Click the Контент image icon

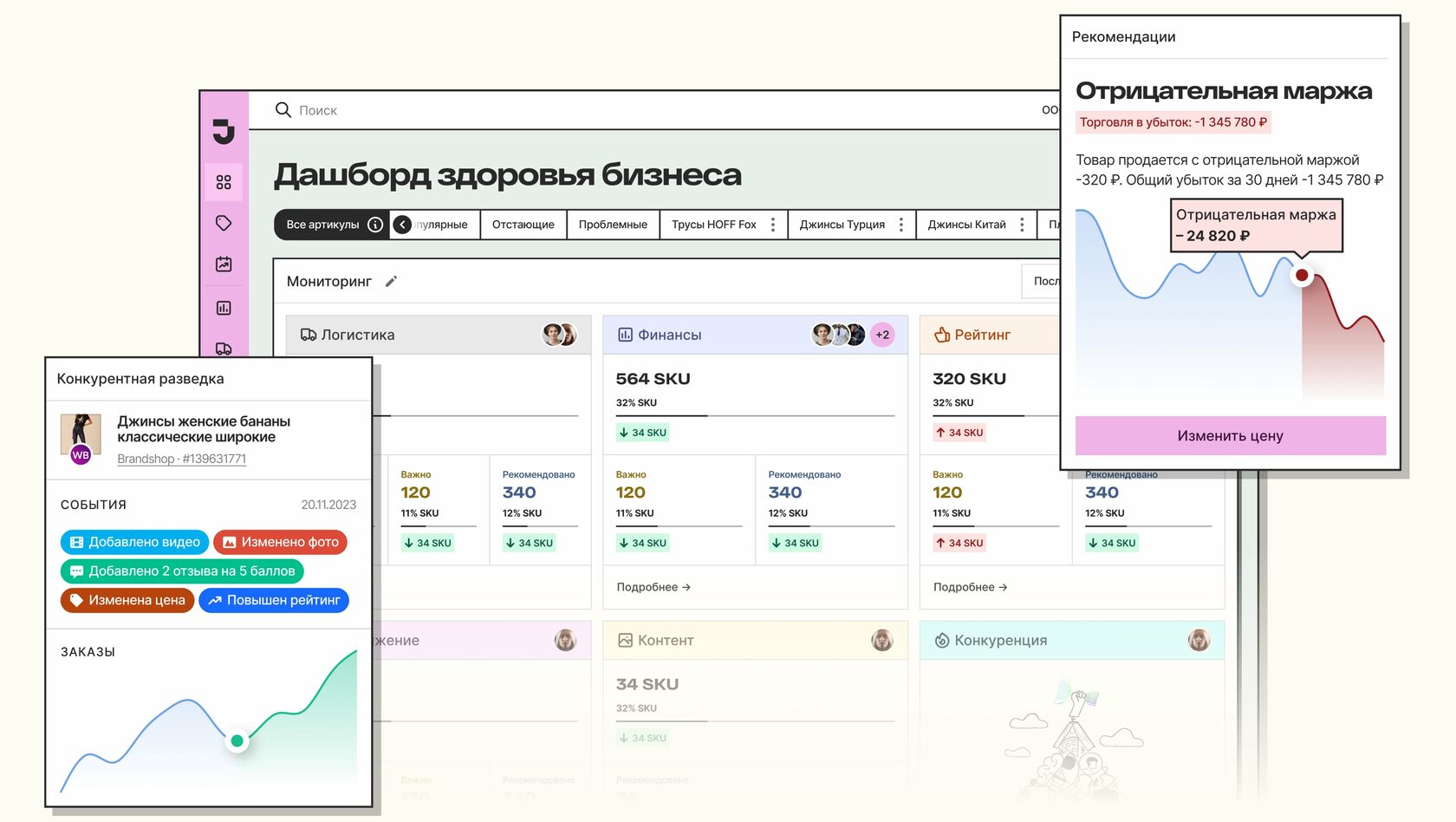click(x=625, y=640)
